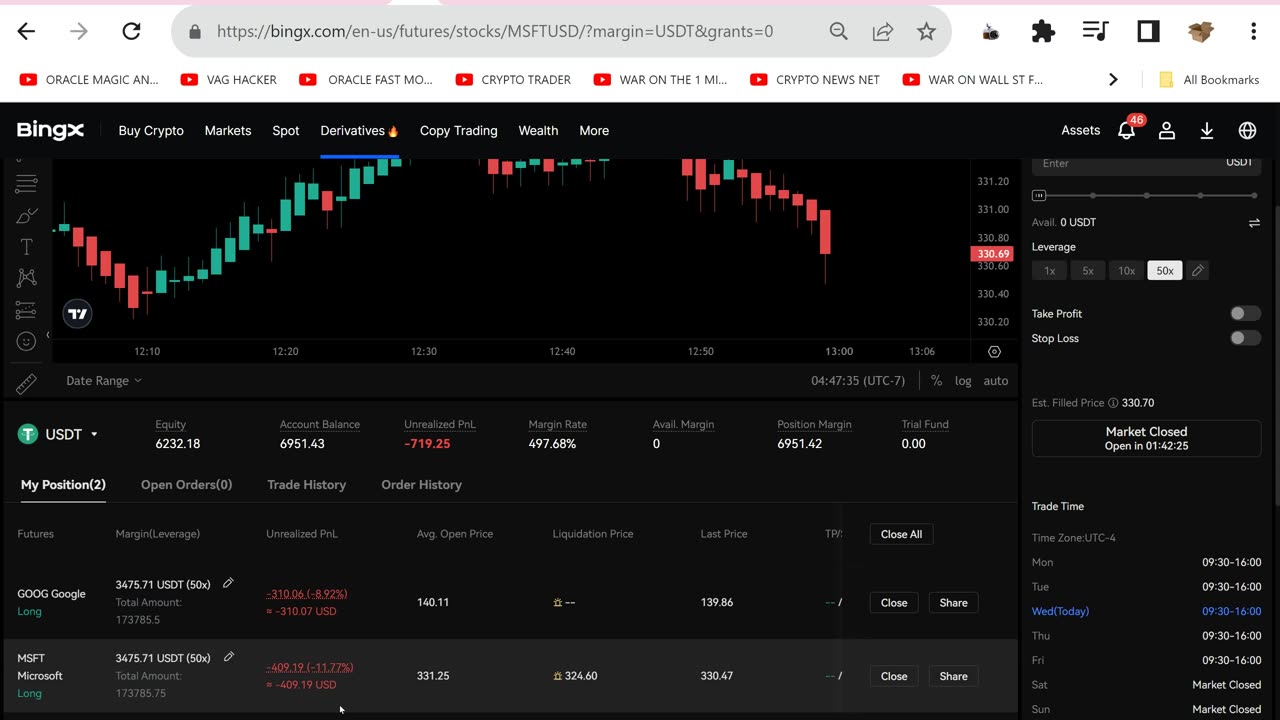Open the emoji icons tool
Screen dimensions: 1280x720
pyautogui.click(x=27, y=341)
